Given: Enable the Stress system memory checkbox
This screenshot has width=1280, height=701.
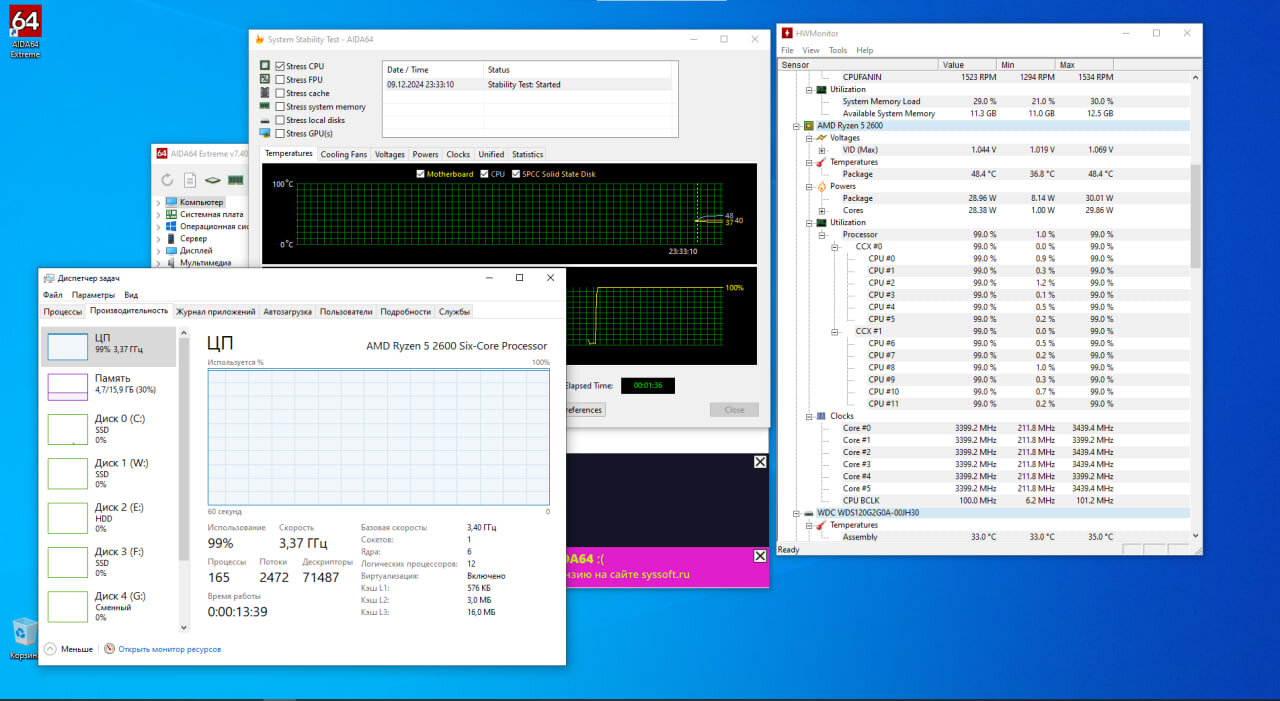Looking at the screenshot, I should click(x=280, y=107).
